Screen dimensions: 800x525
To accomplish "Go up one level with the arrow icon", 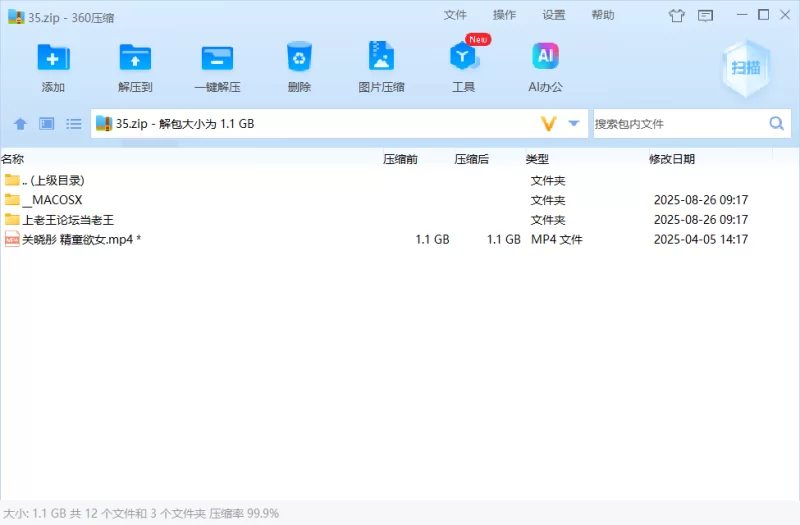I will [x=20, y=123].
